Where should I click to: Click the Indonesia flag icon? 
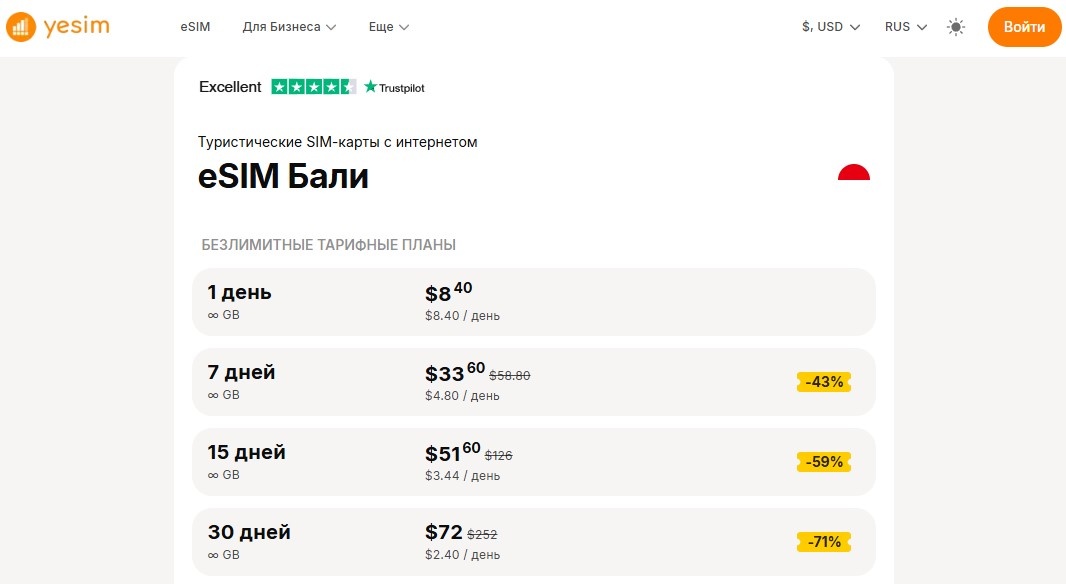[854, 173]
